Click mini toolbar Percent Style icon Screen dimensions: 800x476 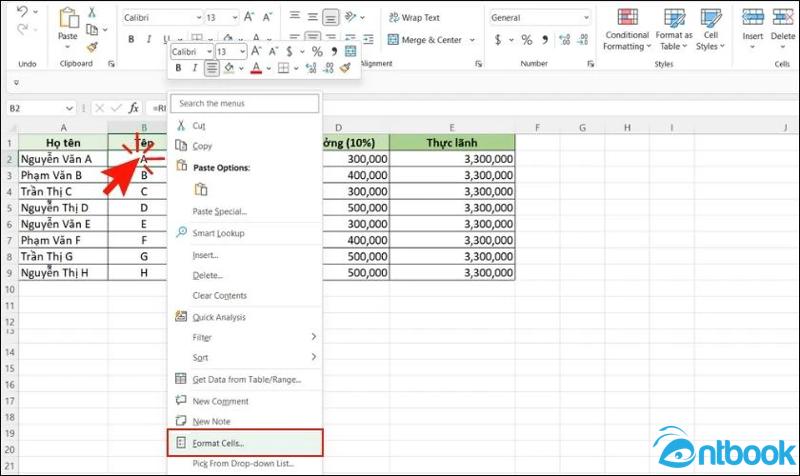pos(317,51)
